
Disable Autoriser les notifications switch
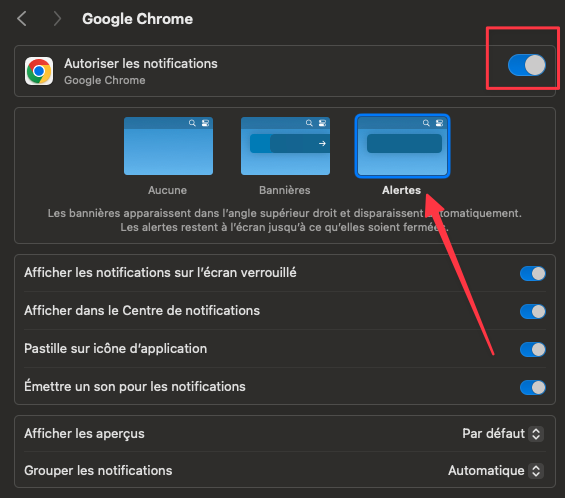[x=527, y=65]
